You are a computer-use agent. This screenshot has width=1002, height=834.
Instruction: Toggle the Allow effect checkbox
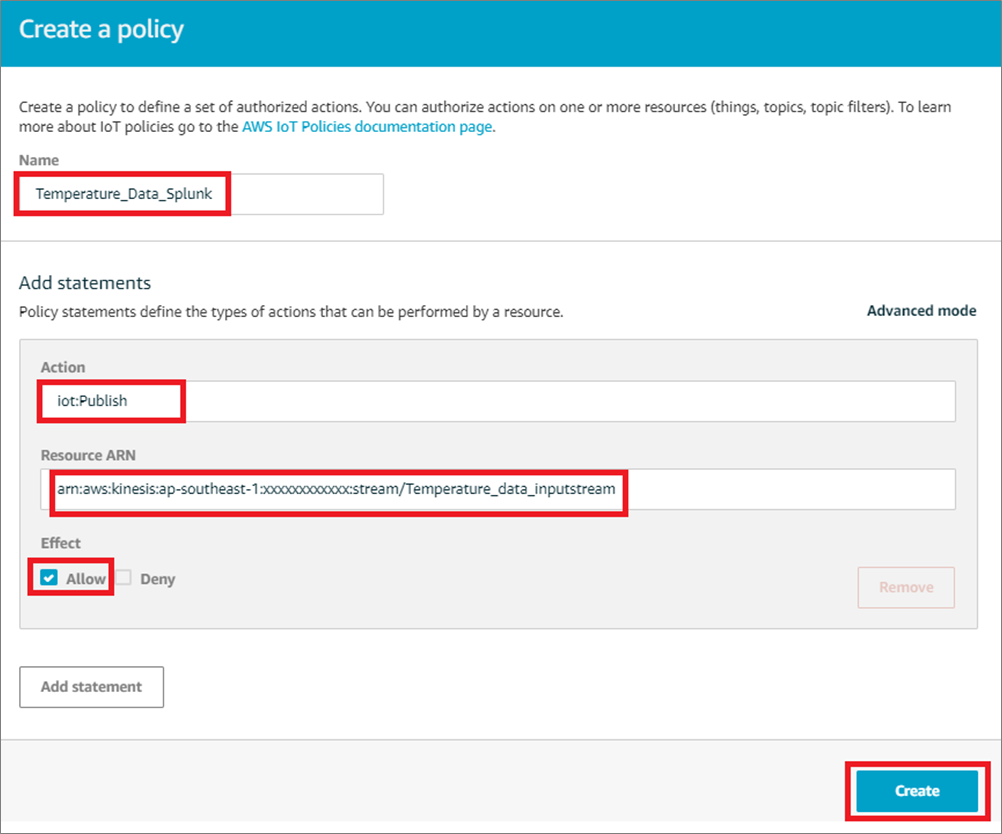[49, 578]
